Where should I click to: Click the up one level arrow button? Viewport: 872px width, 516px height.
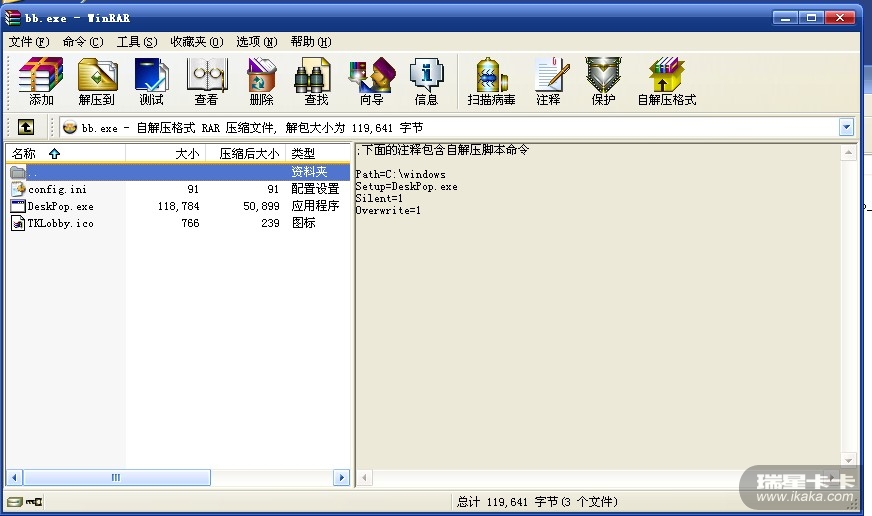point(26,127)
